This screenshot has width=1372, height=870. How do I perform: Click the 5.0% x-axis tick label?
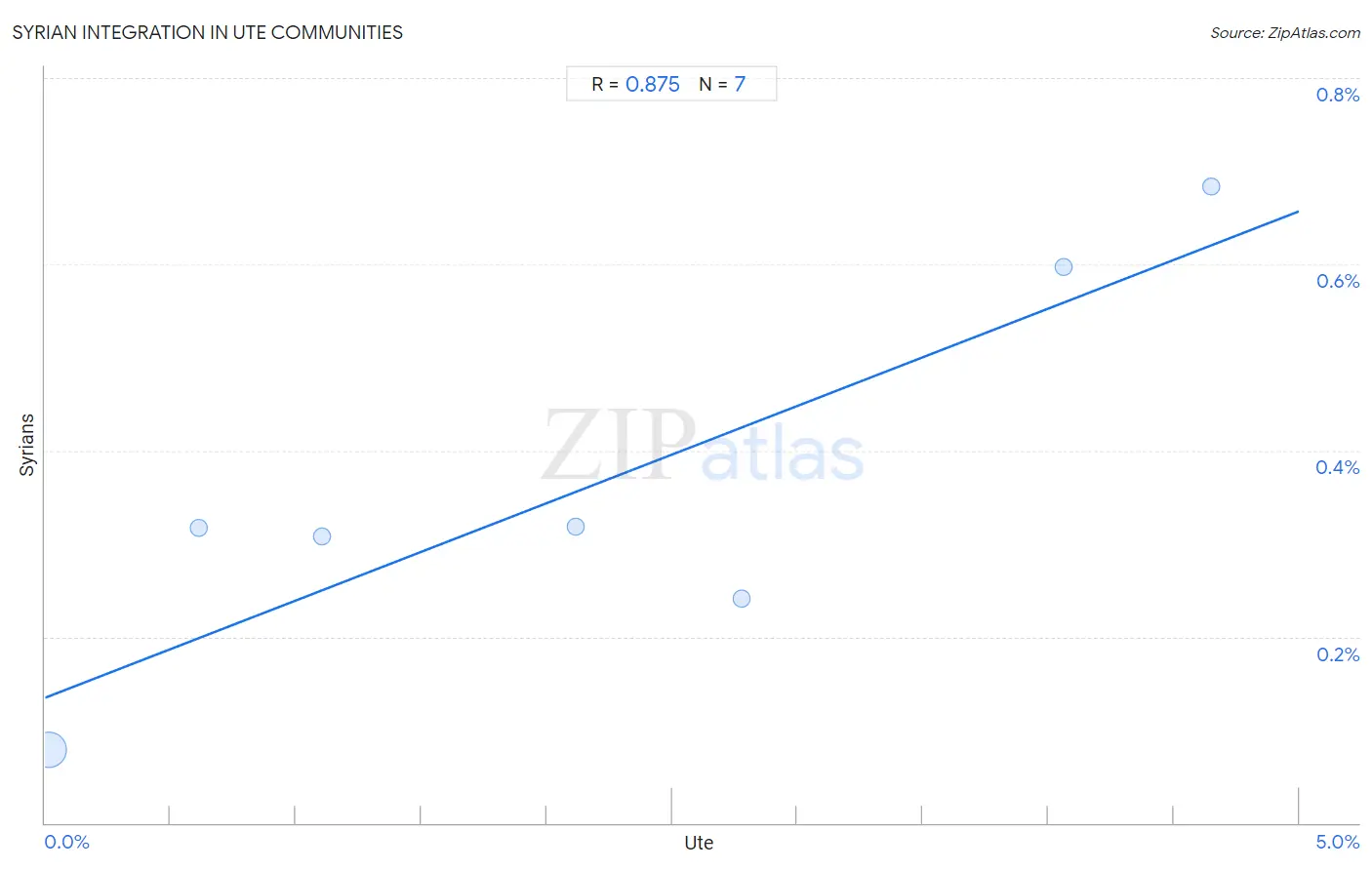1338,842
